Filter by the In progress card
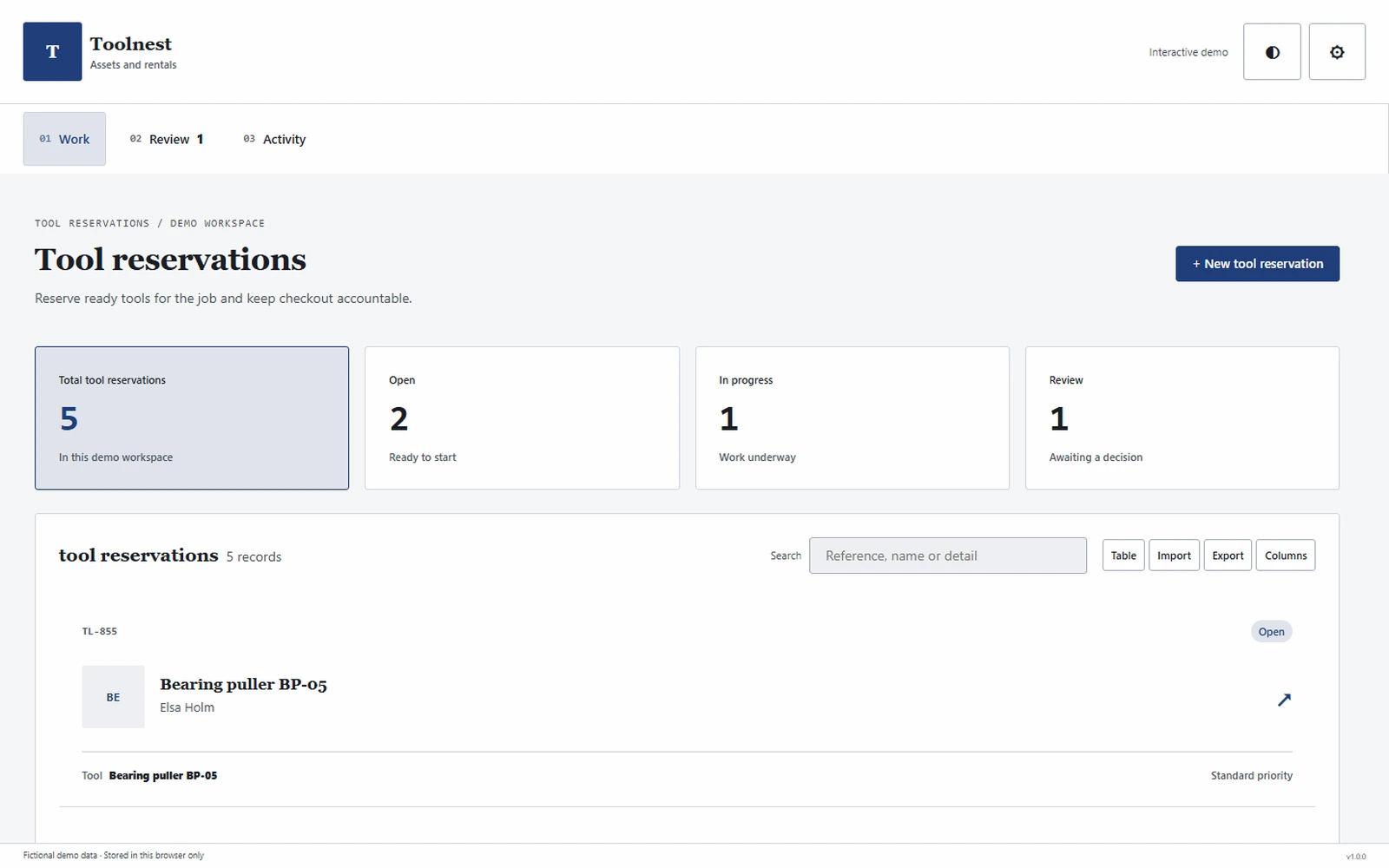 point(852,418)
